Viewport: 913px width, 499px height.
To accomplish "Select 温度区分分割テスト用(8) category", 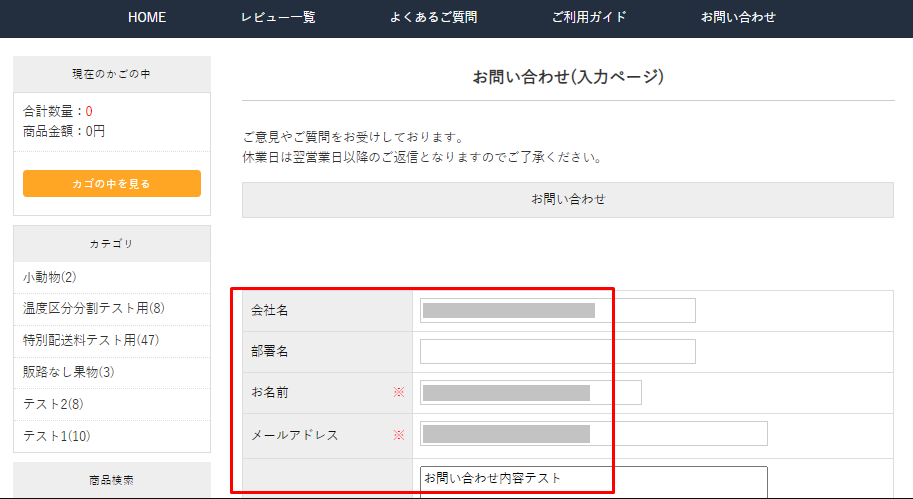I will 94,308.
